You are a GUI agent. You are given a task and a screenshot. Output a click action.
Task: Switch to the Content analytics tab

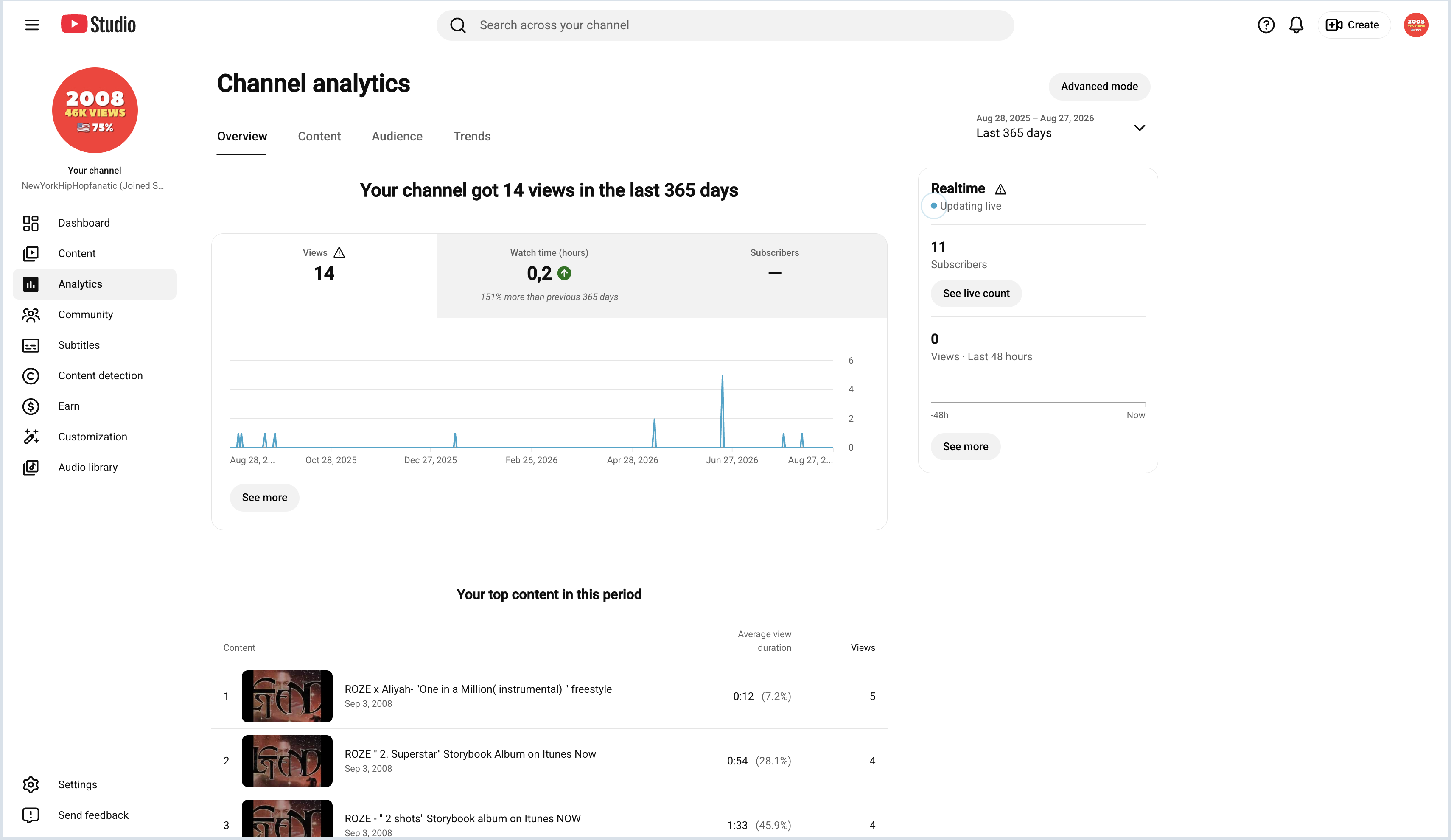coord(319,137)
